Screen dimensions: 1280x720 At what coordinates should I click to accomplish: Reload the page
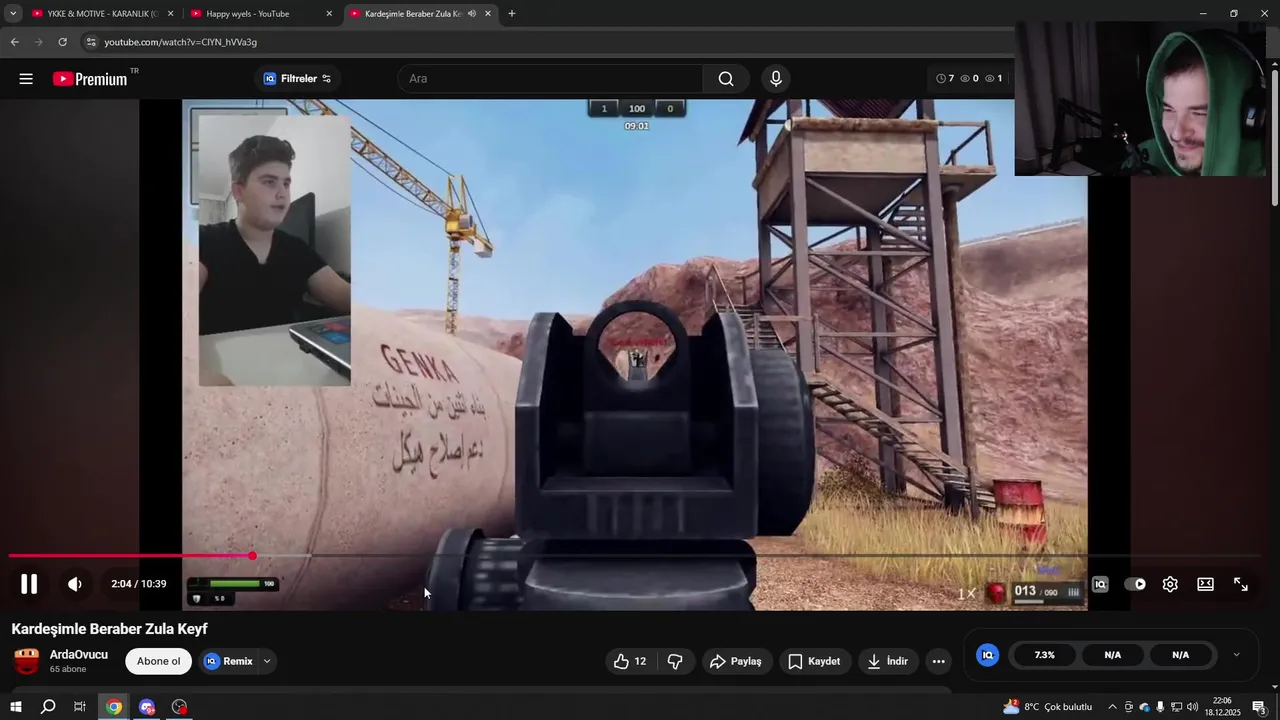click(62, 42)
